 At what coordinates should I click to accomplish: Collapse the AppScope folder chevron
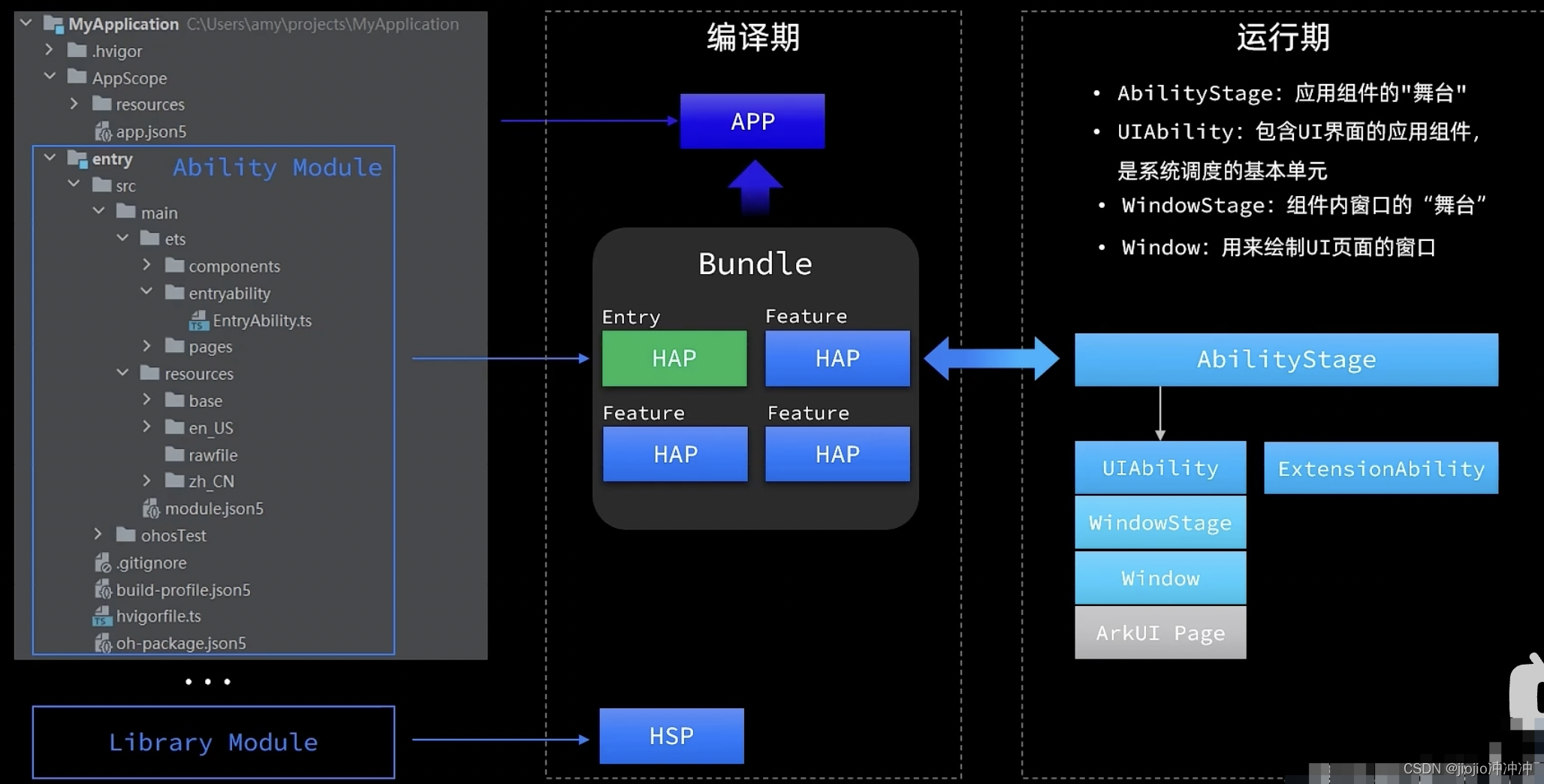[50, 76]
